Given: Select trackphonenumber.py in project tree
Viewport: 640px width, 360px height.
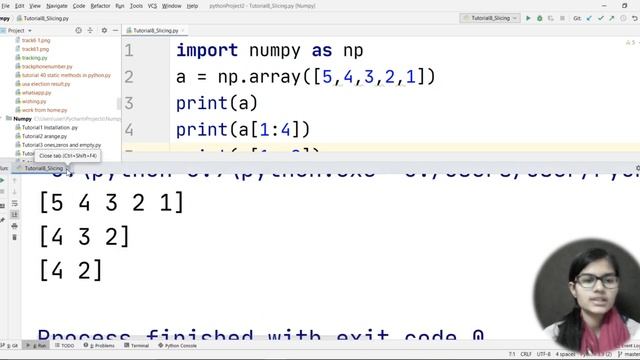Looking at the screenshot, I should pyautogui.click(x=44, y=67).
